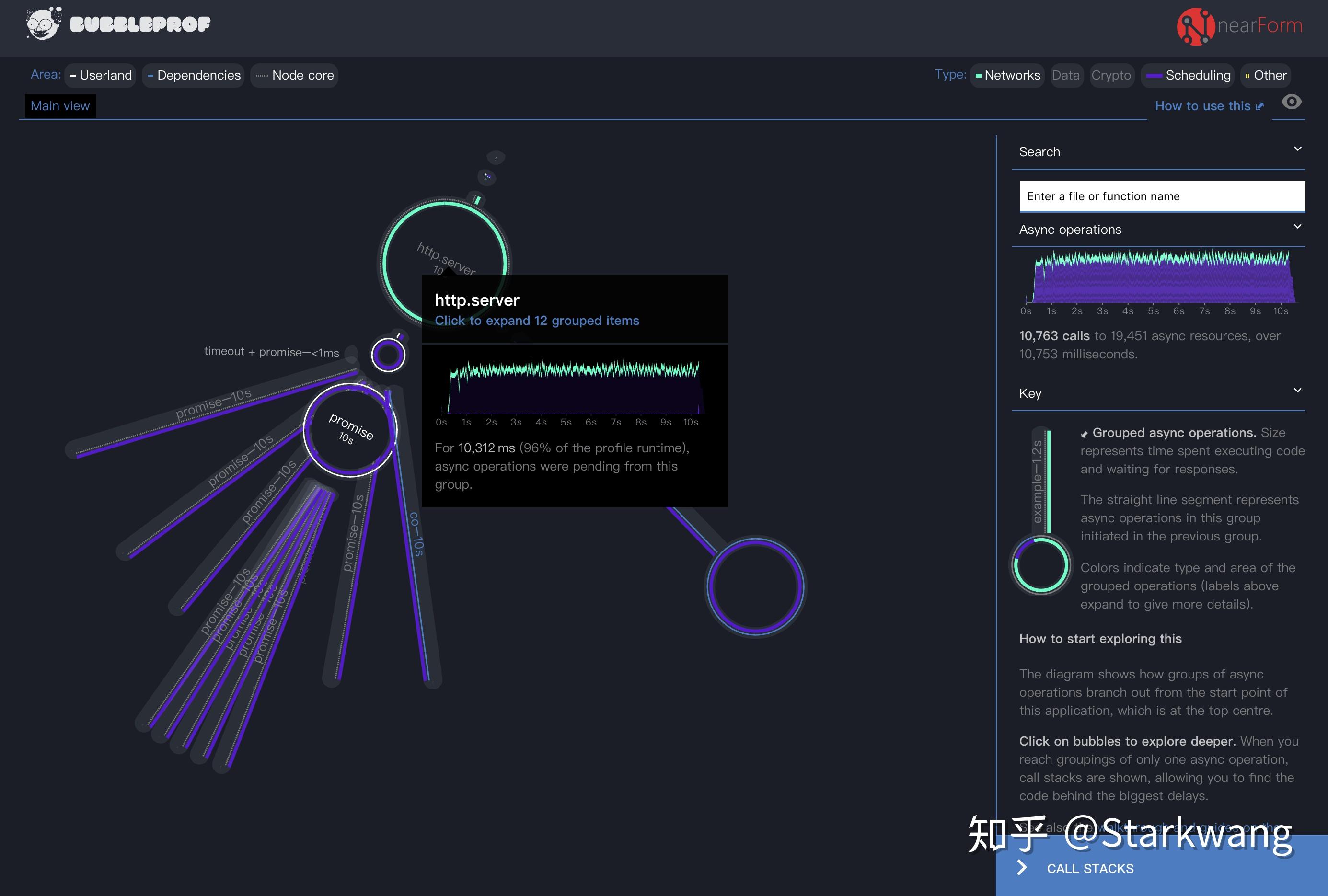Click to expand 12 grouped items in tooltip
The height and width of the screenshot is (896, 1328).
(x=537, y=321)
